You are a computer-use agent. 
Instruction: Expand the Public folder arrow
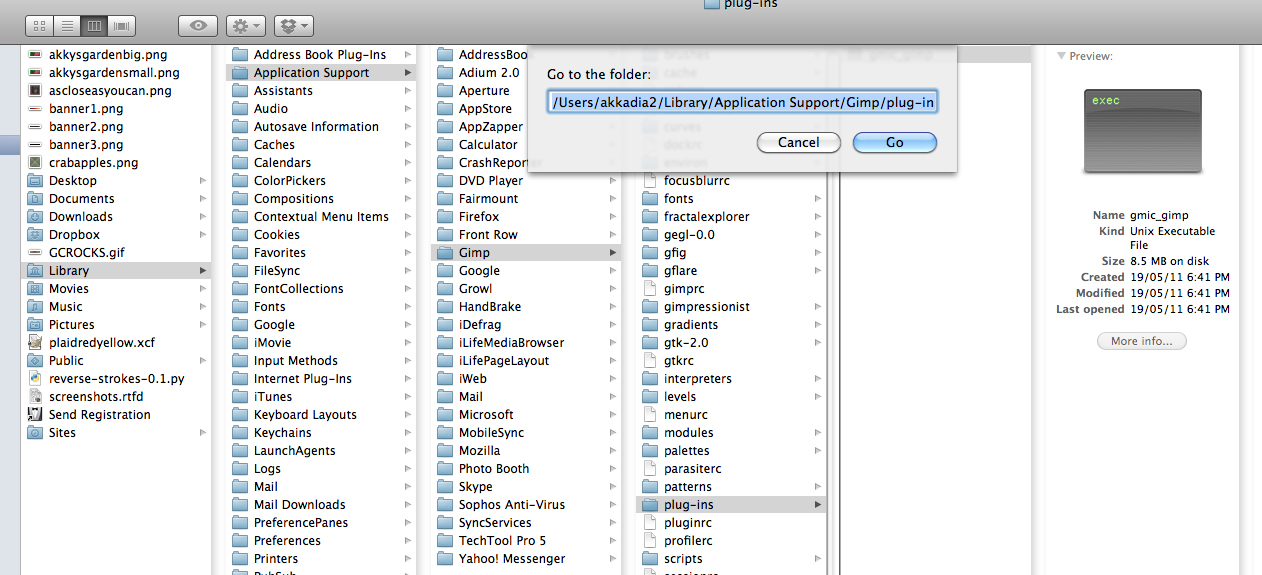point(203,361)
